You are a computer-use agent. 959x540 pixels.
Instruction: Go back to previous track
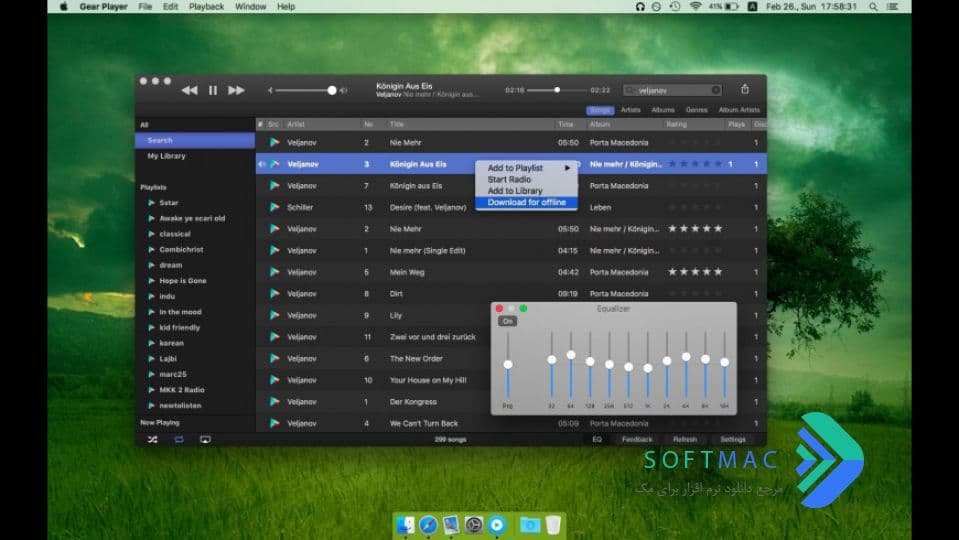[x=189, y=91]
